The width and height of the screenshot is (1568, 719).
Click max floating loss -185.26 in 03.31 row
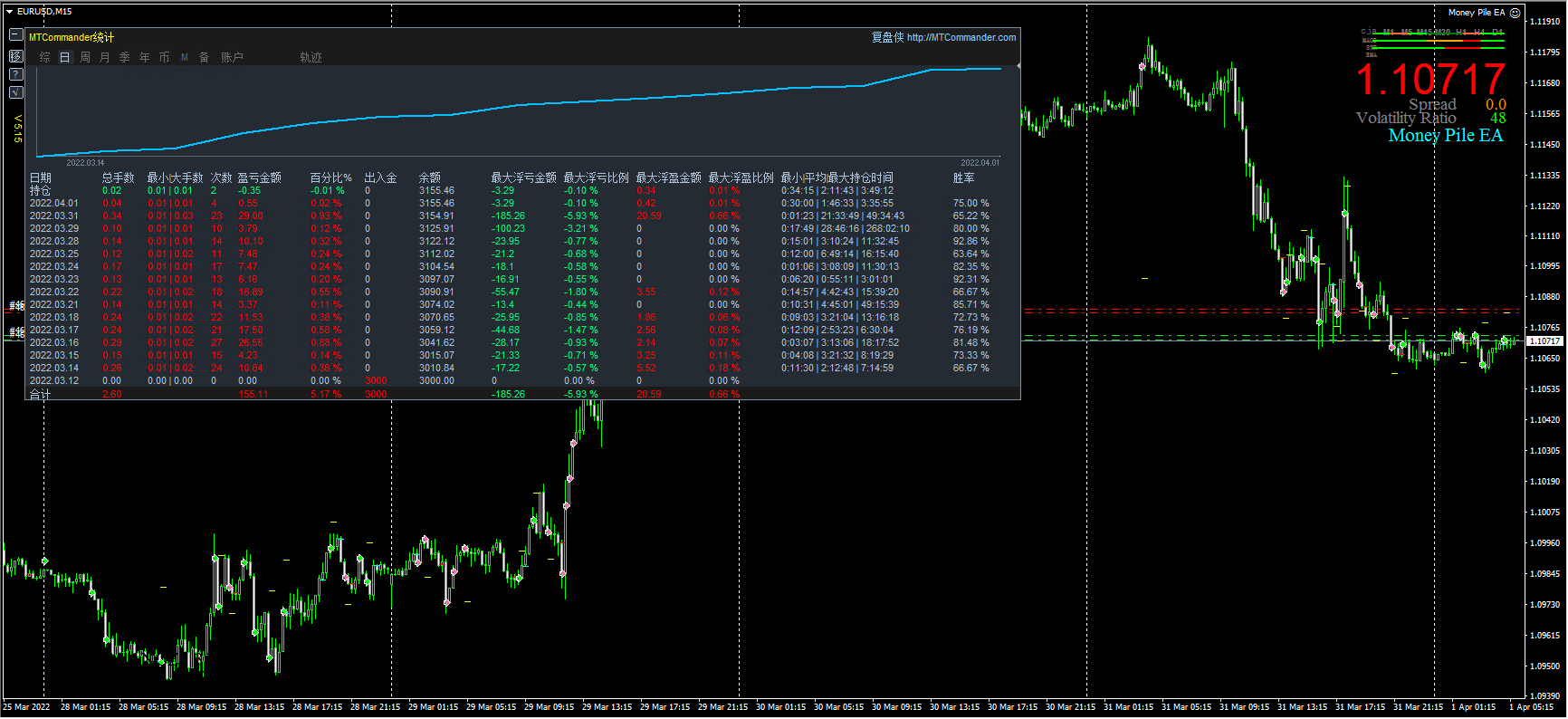(508, 216)
